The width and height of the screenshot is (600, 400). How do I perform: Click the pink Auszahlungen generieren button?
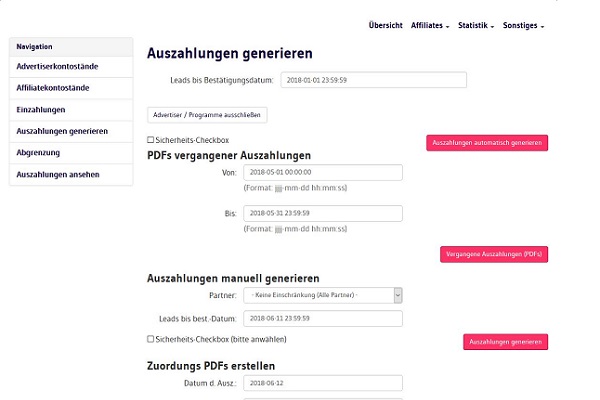[x=505, y=342]
